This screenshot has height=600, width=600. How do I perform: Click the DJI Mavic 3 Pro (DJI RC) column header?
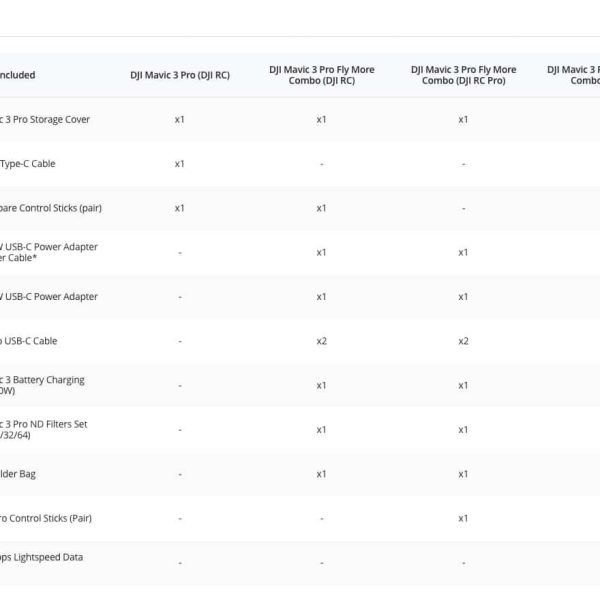[179, 75]
